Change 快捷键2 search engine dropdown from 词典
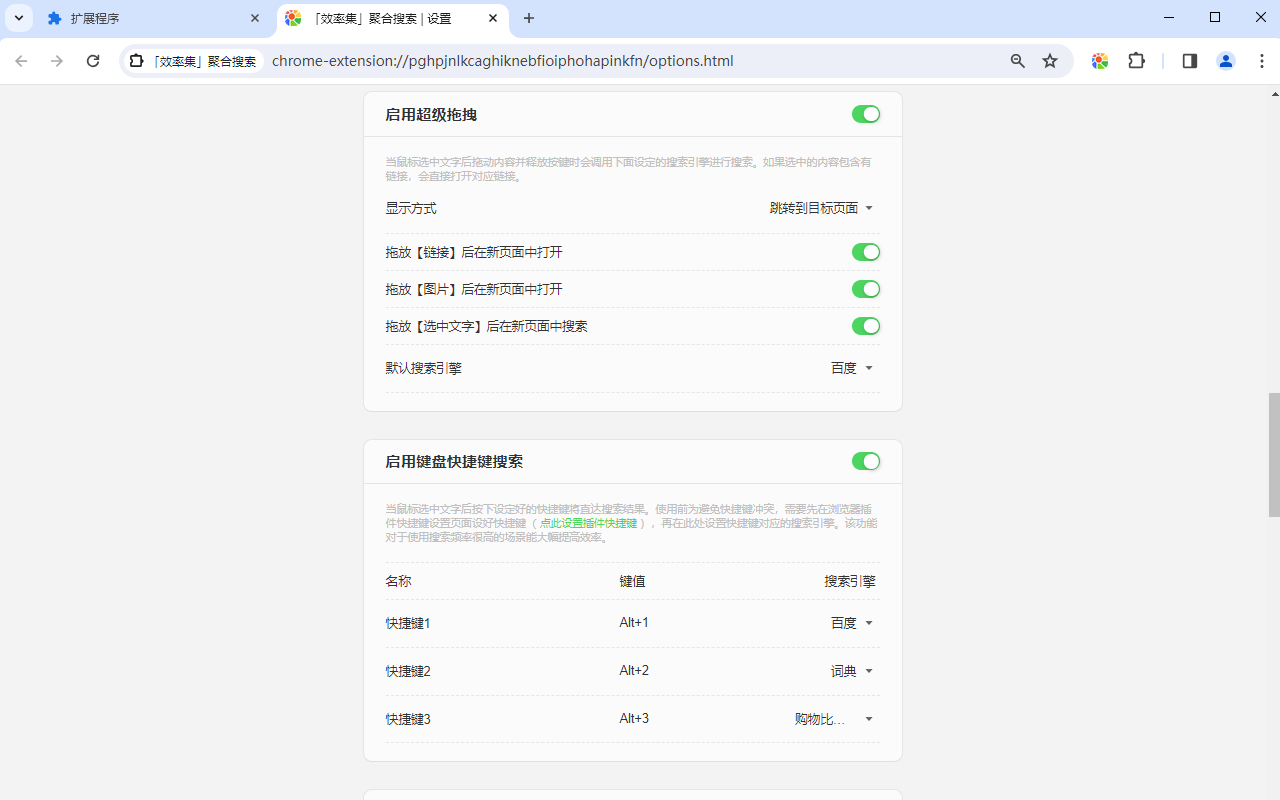1280x800 pixels. tap(849, 671)
